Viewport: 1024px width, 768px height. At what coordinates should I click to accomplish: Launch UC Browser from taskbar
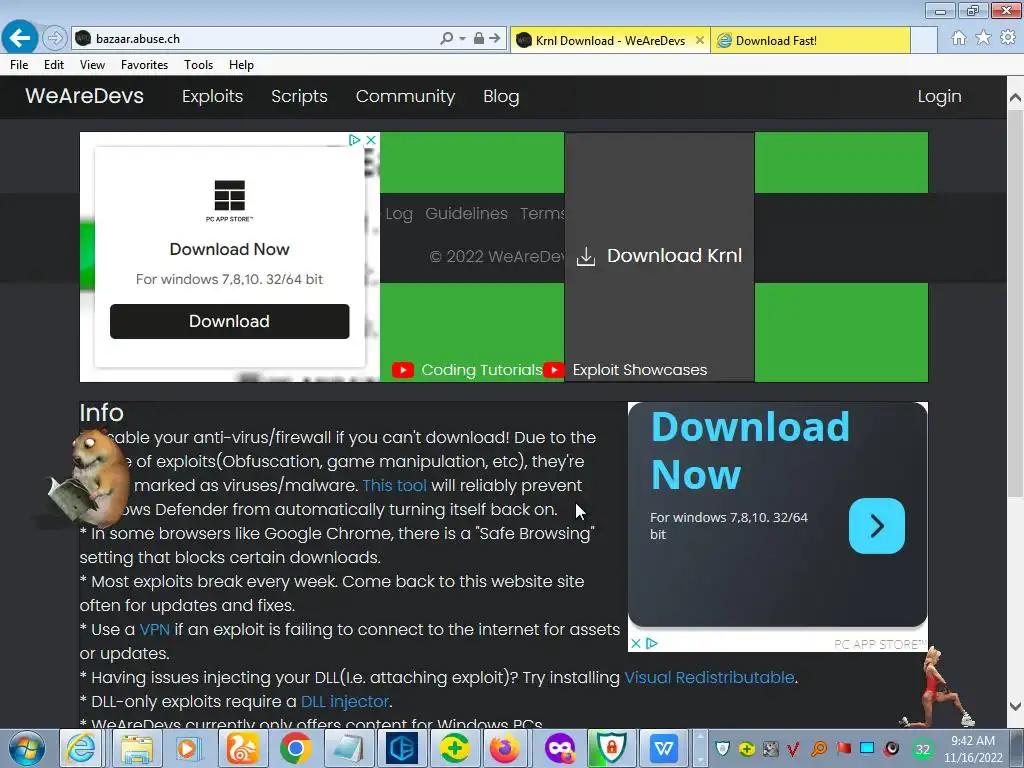242,748
